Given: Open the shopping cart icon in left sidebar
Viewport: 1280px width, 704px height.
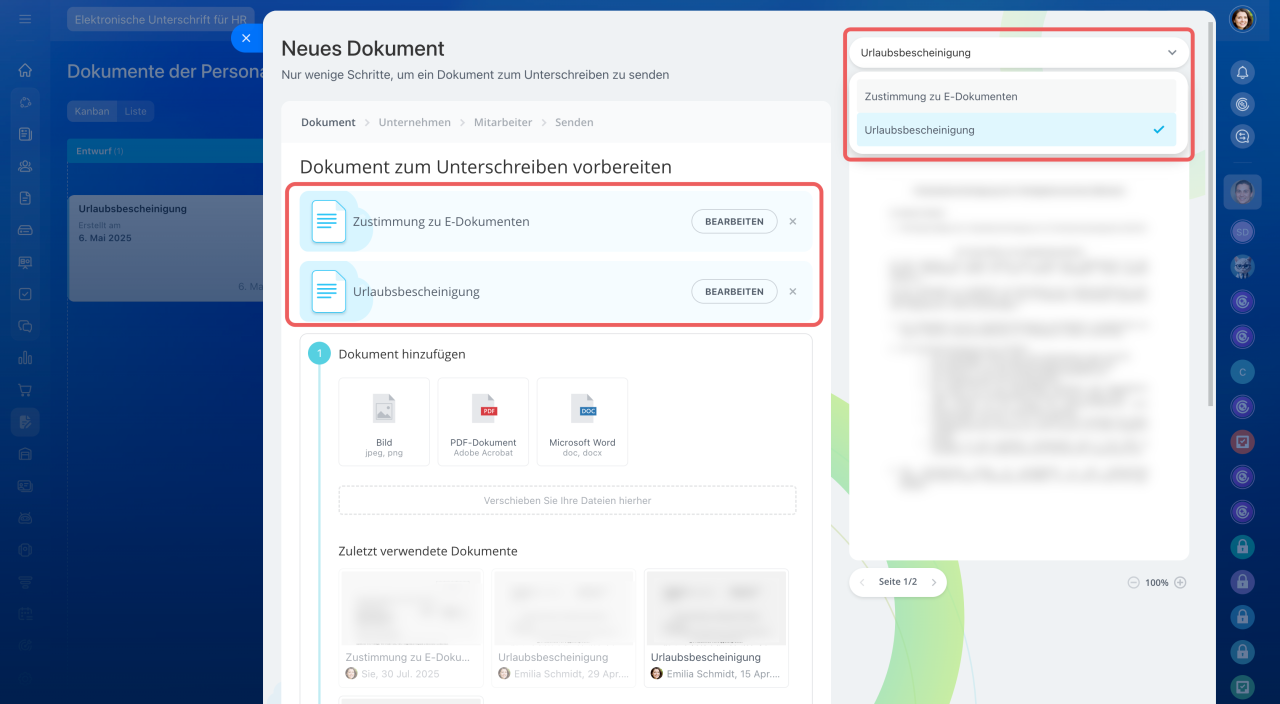Looking at the screenshot, I should pyautogui.click(x=25, y=390).
